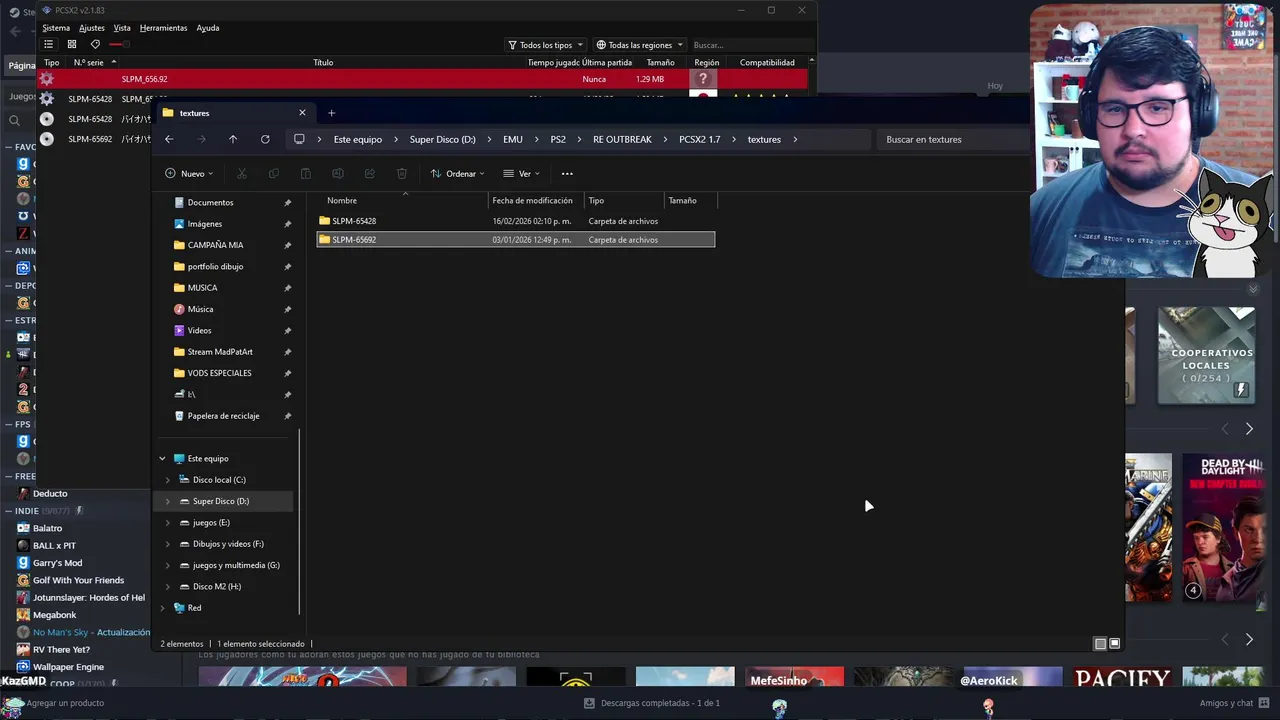This screenshot has height=720, width=1280.
Task: Navigate to PS2 breadcrumb
Action: tap(558, 139)
